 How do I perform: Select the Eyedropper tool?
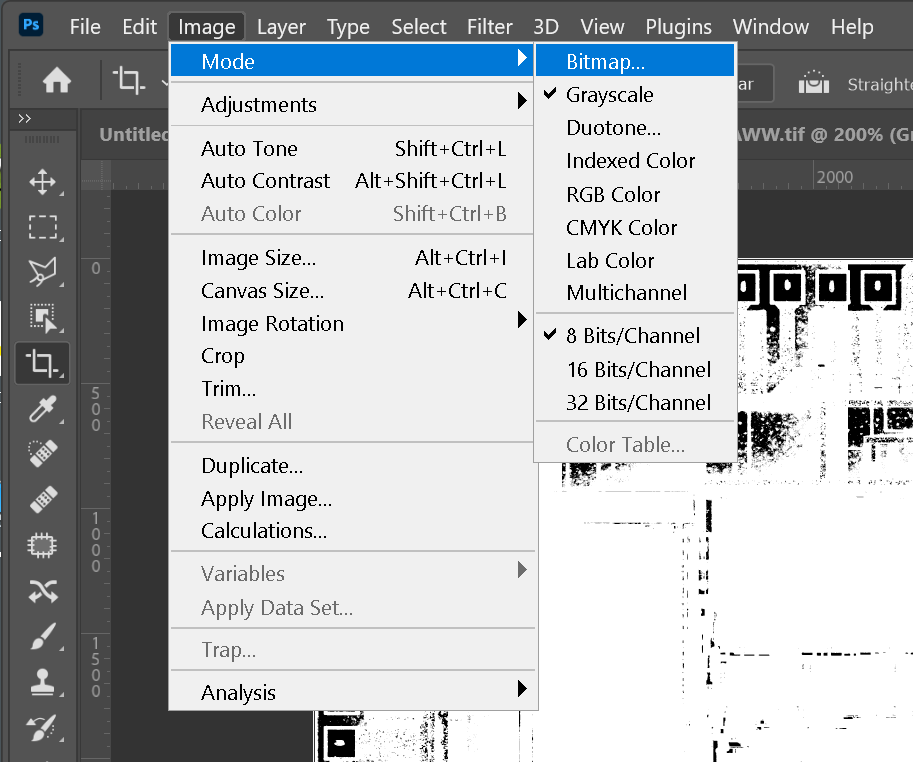click(x=43, y=409)
